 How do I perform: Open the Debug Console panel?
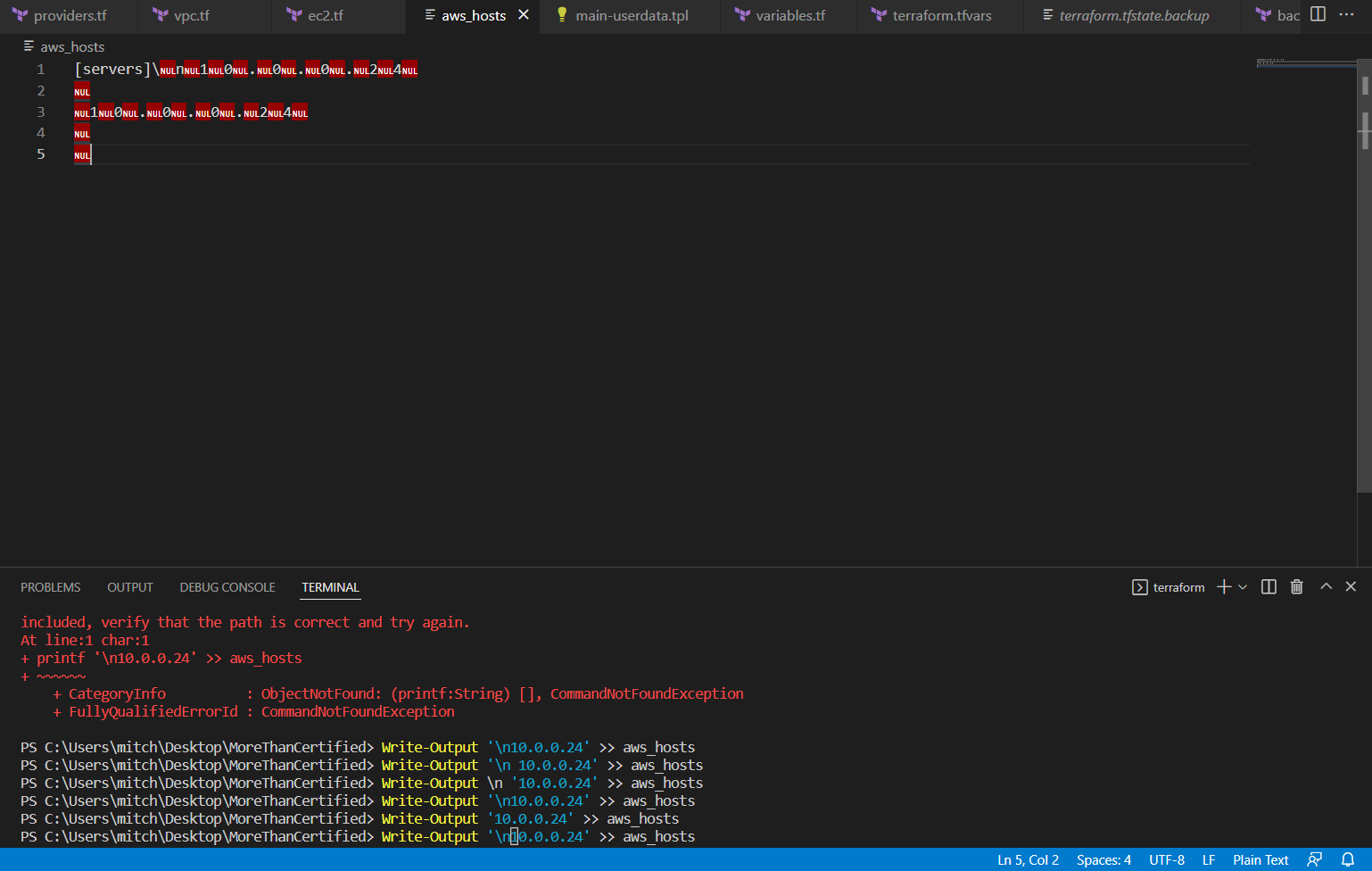pos(227,587)
